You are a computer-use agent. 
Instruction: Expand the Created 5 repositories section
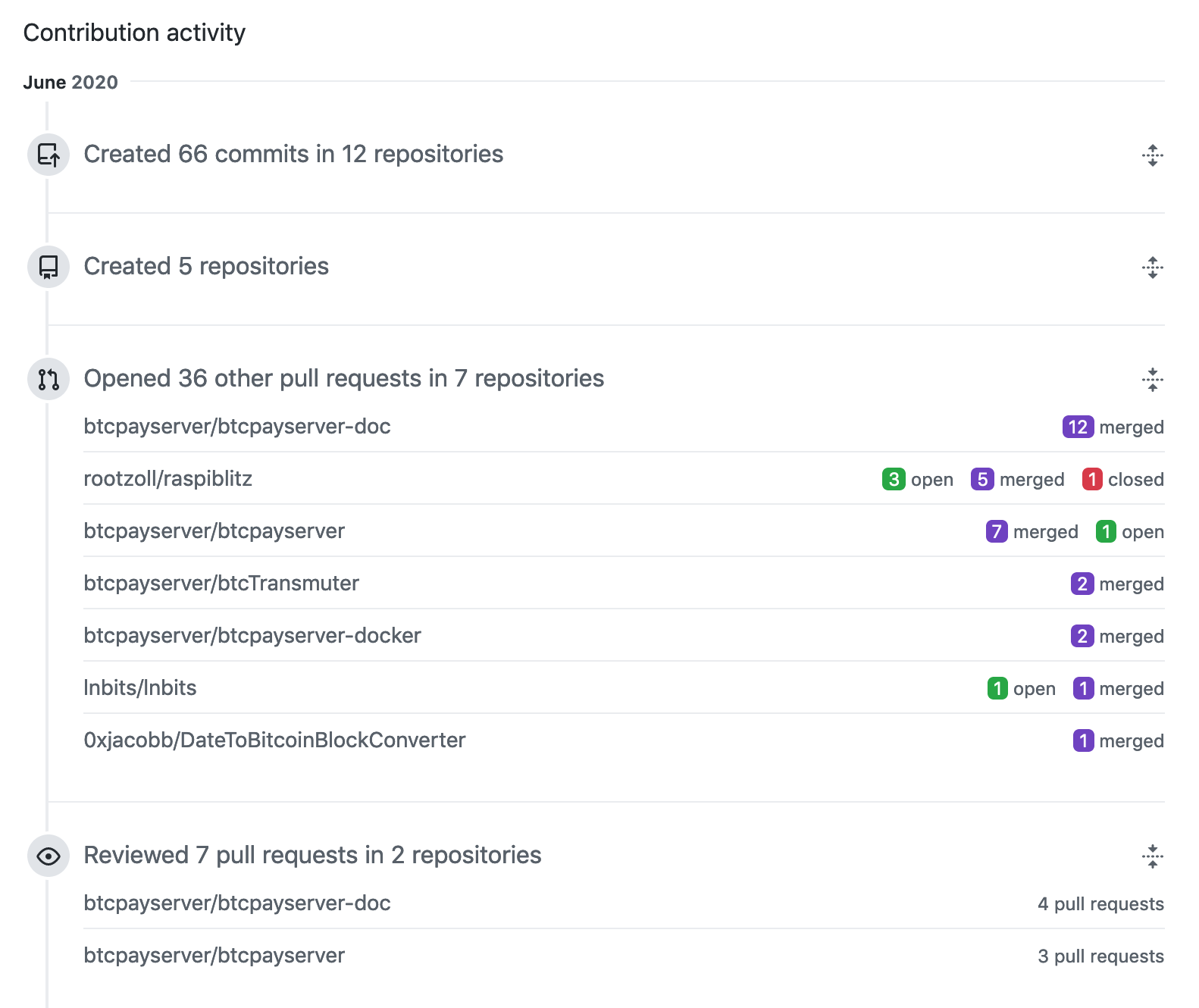[x=1152, y=268]
